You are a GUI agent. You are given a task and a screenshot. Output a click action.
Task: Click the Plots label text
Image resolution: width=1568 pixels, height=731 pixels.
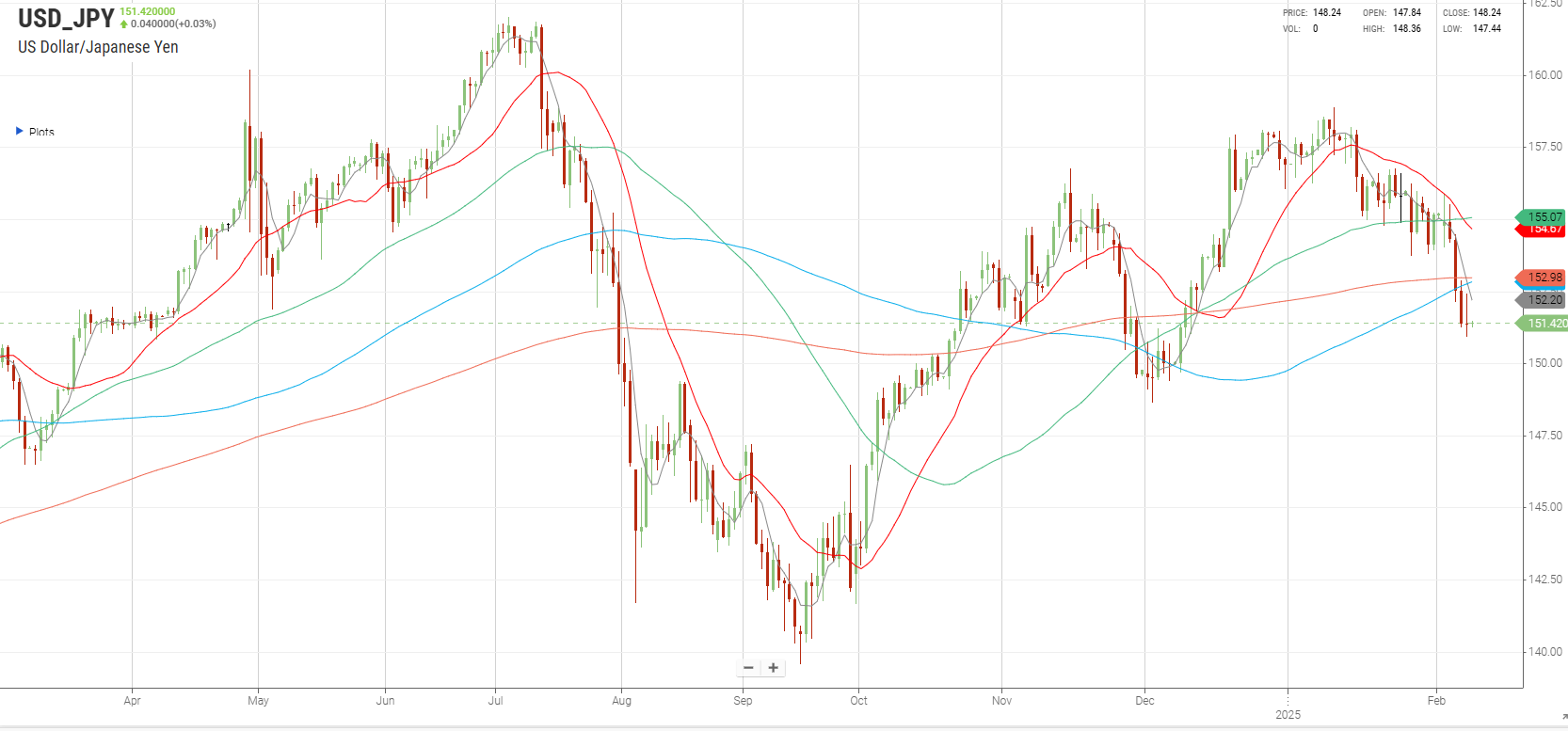(41, 133)
